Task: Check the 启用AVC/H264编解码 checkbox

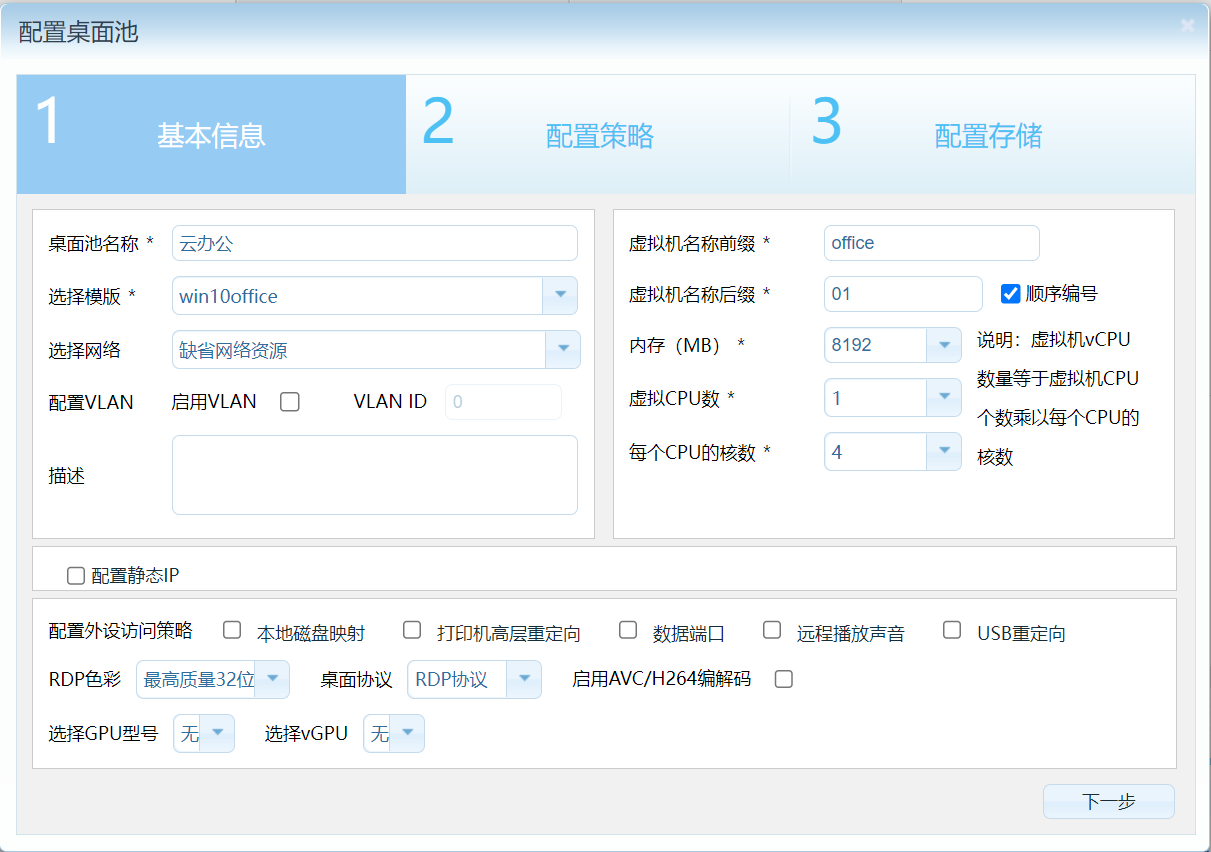Action: 783,679
